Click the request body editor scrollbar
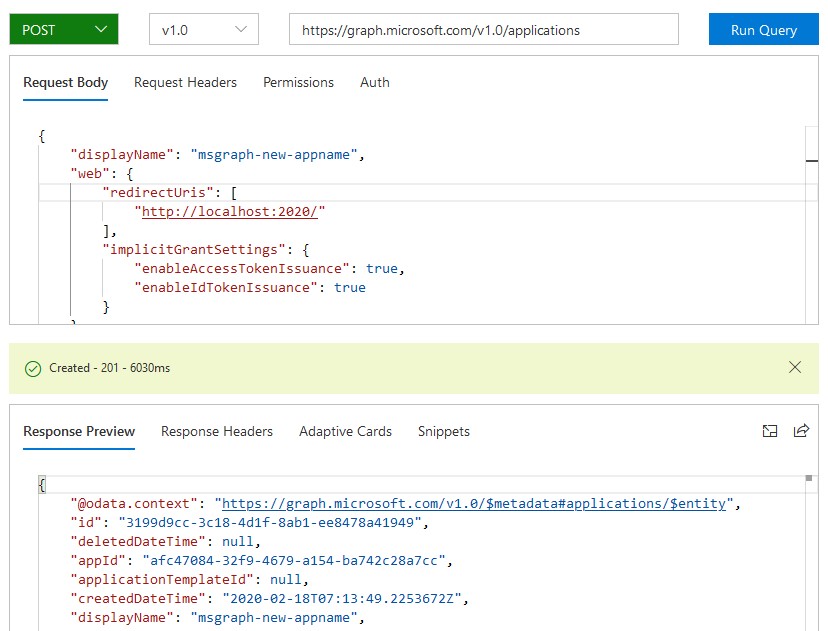828x631 pixels. point(812,160)
